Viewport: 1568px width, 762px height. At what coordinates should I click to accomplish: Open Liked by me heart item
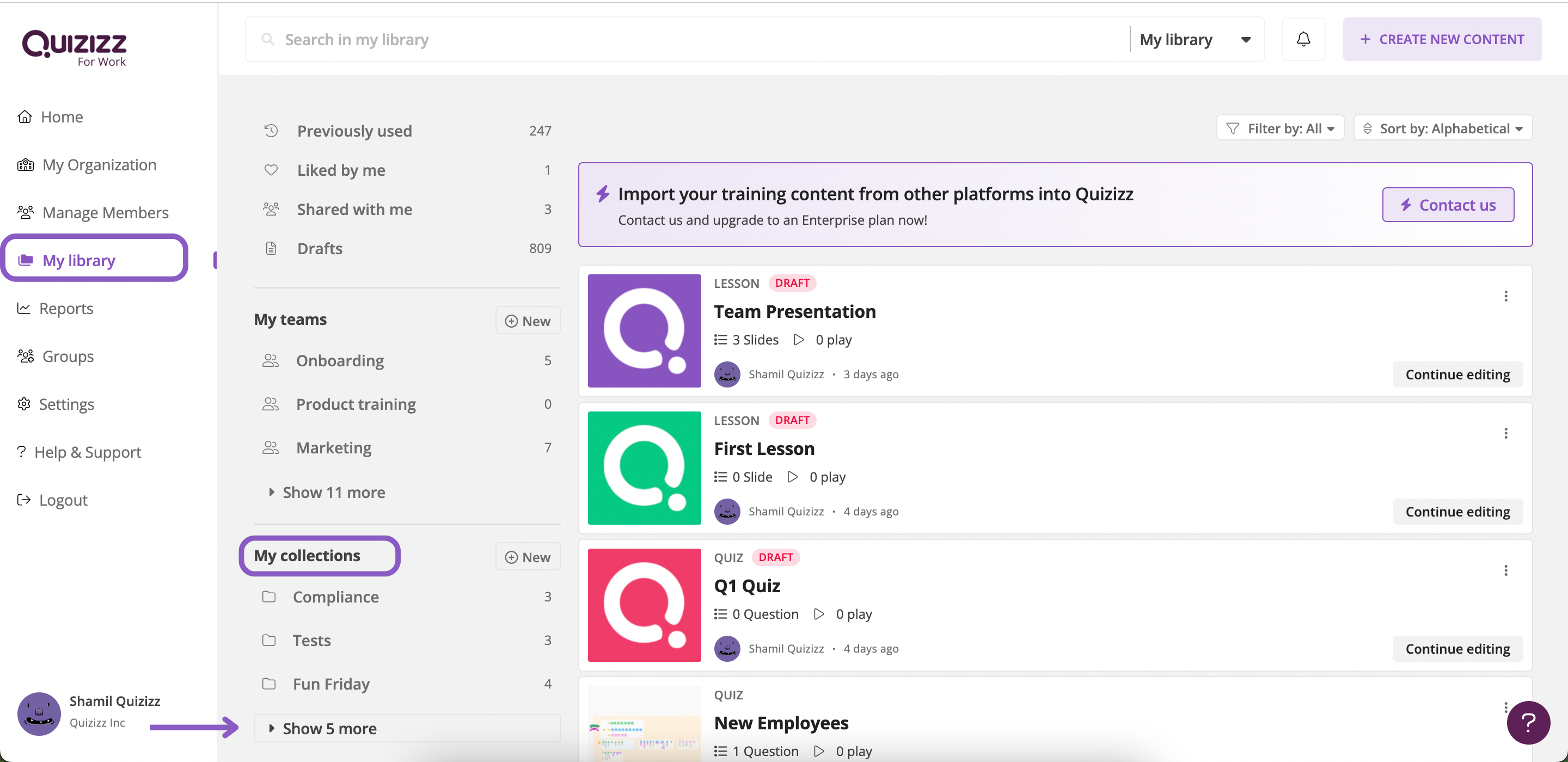[341, 170]
